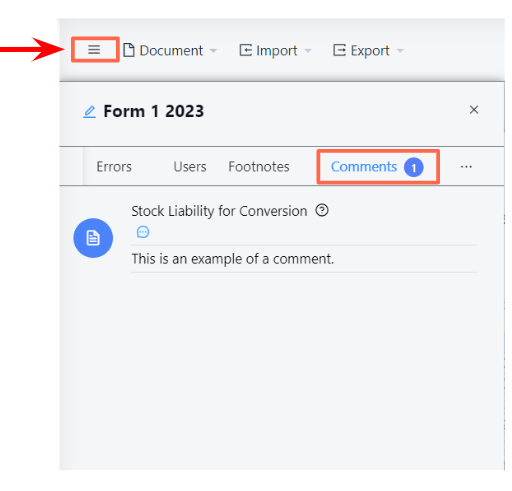
Task: Open the hamburger menu icon
Action: point(94,50)
